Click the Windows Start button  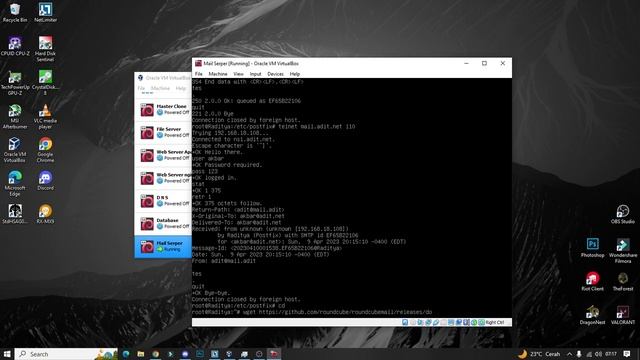(x=7, y=354)
